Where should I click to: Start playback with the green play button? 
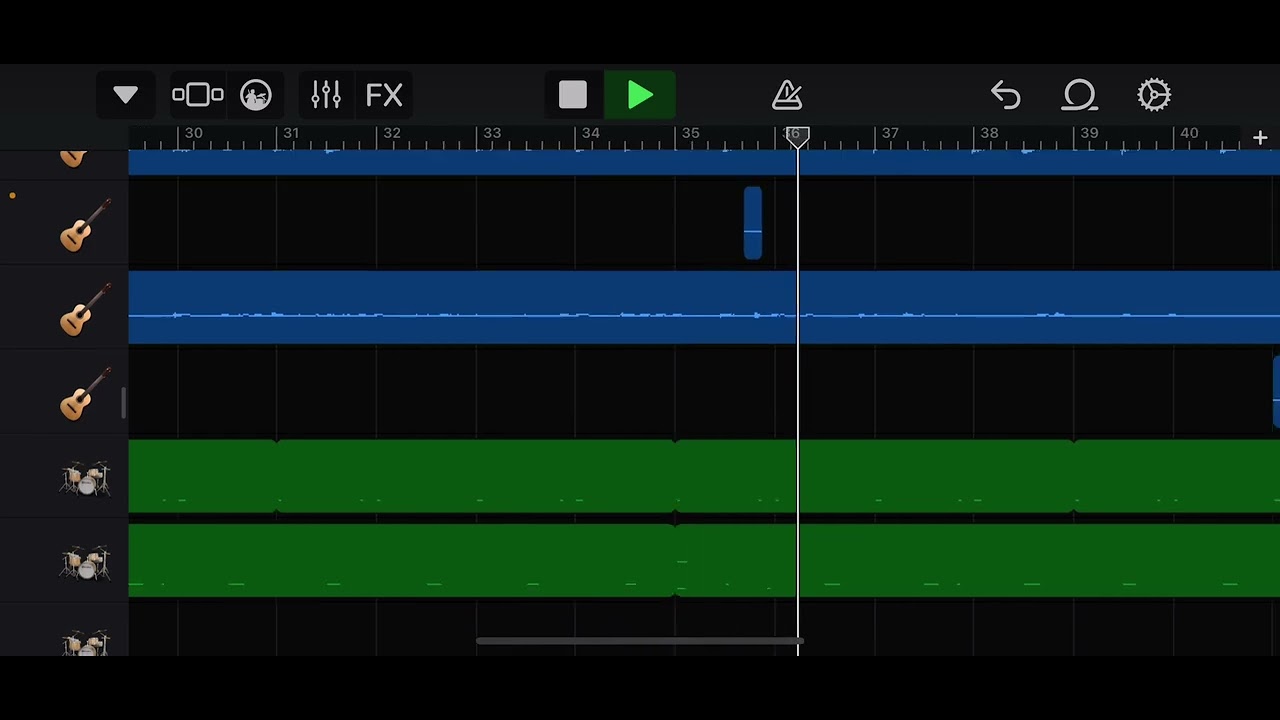pos(640,95)
